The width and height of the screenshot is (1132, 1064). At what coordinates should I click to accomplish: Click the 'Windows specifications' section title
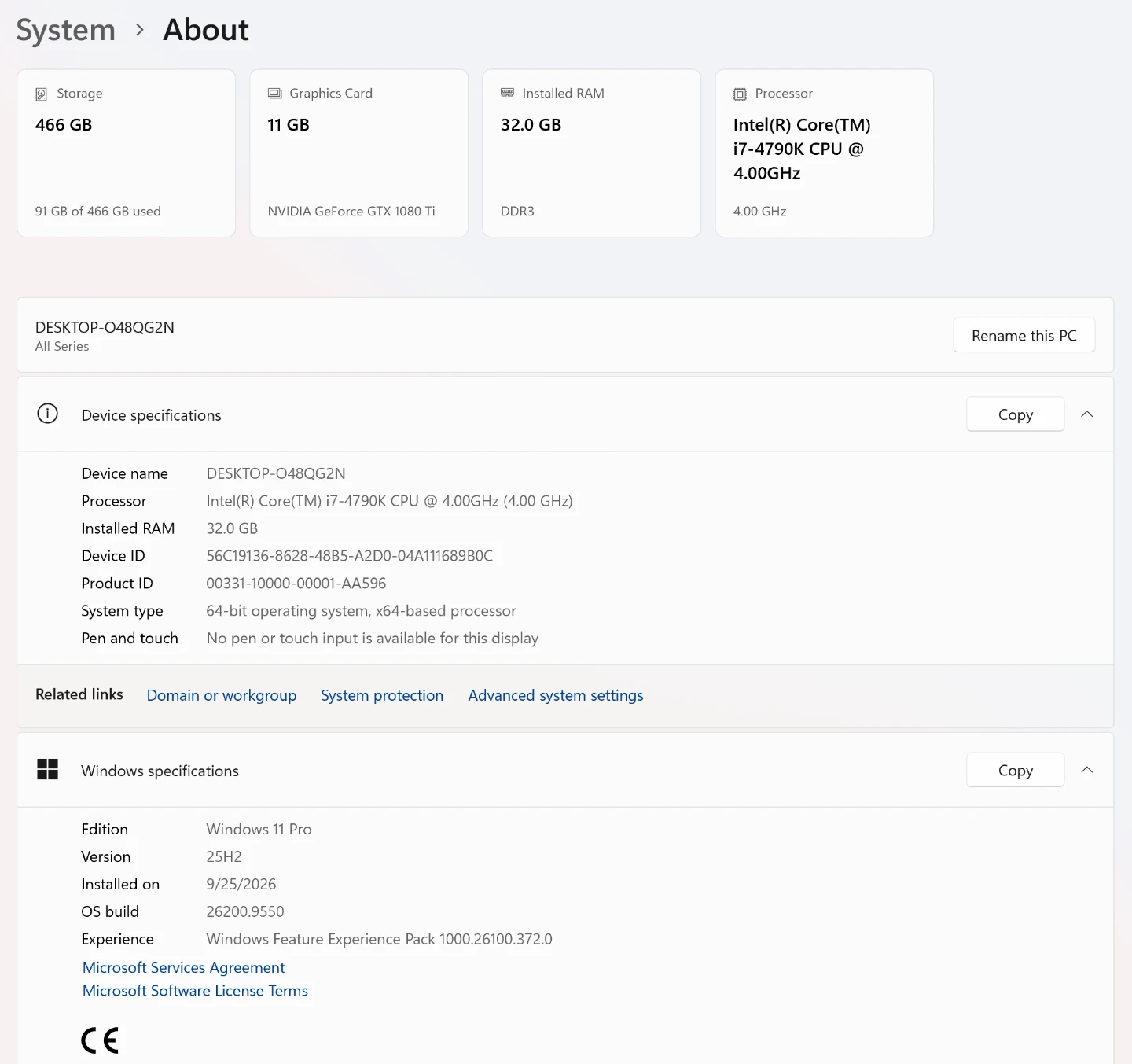160,771
